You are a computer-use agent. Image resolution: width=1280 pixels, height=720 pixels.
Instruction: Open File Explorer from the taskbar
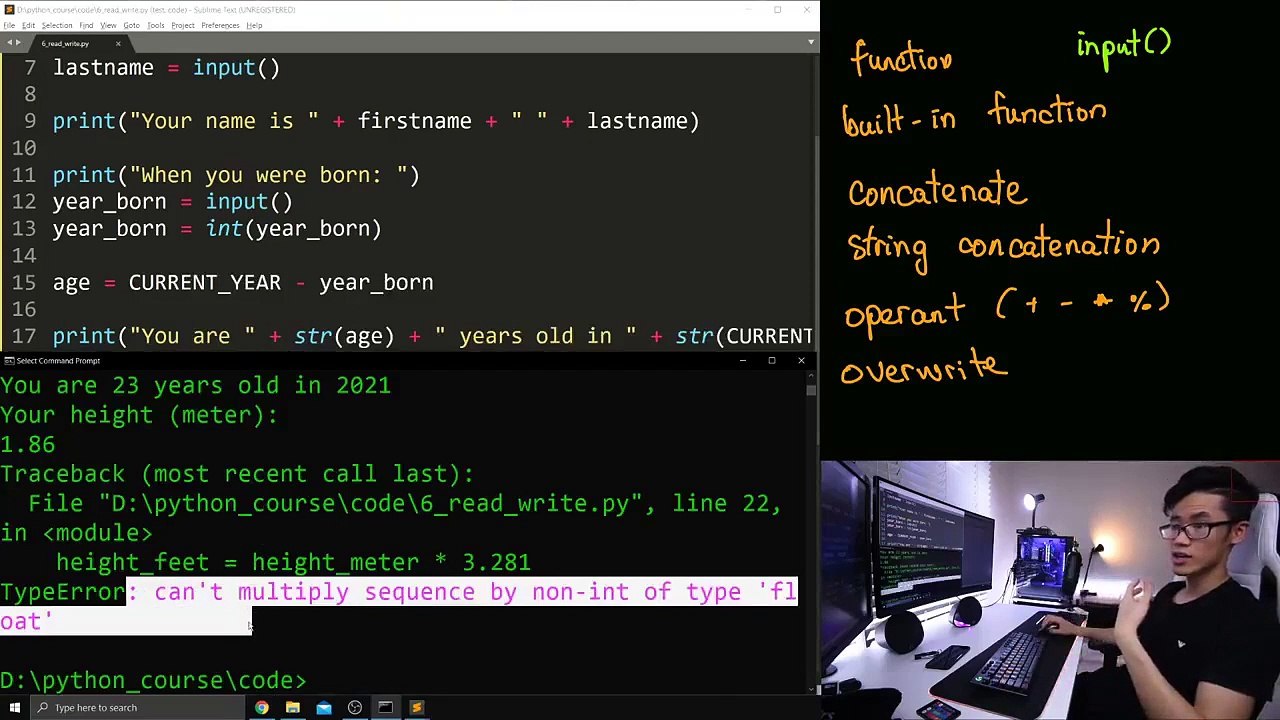[x=292, y=707]
